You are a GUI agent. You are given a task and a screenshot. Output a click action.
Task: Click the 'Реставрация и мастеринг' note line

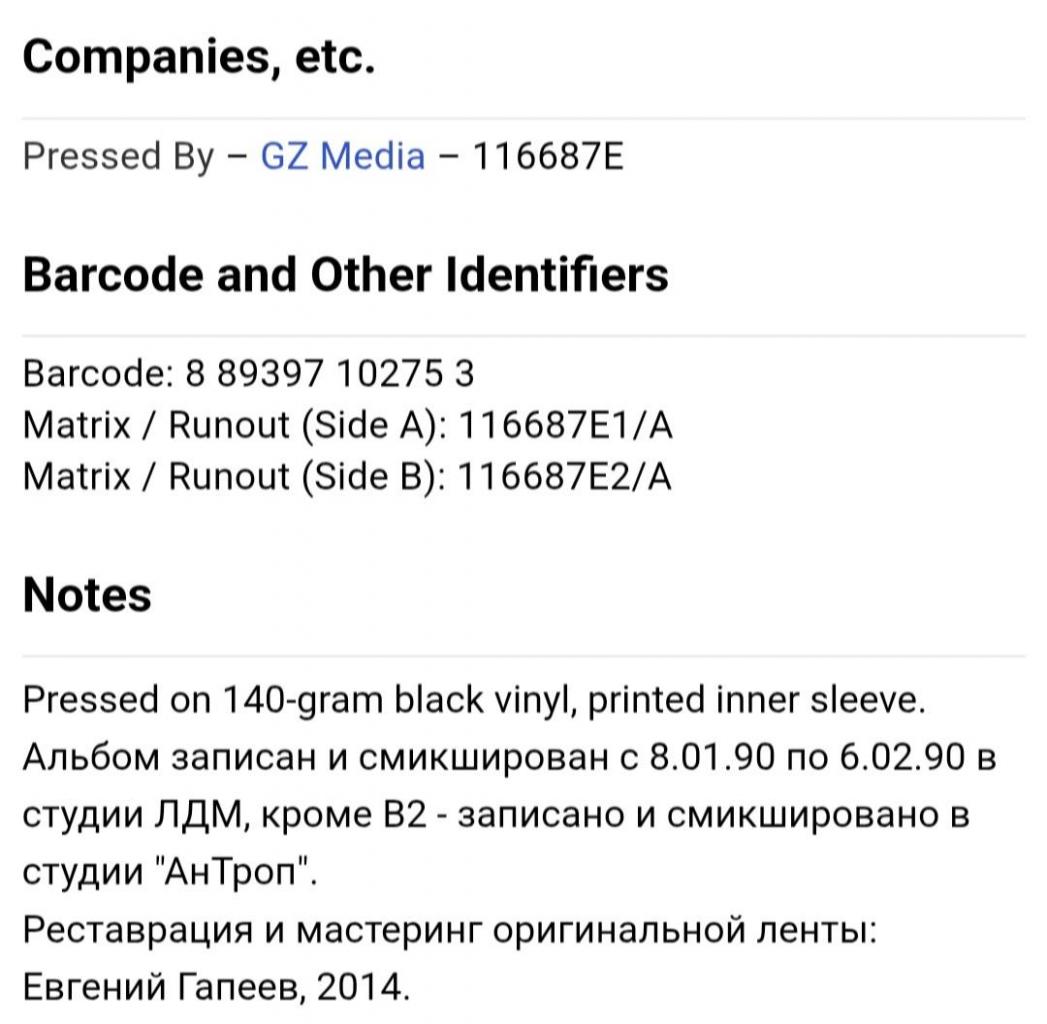click(x=449, y=930)
